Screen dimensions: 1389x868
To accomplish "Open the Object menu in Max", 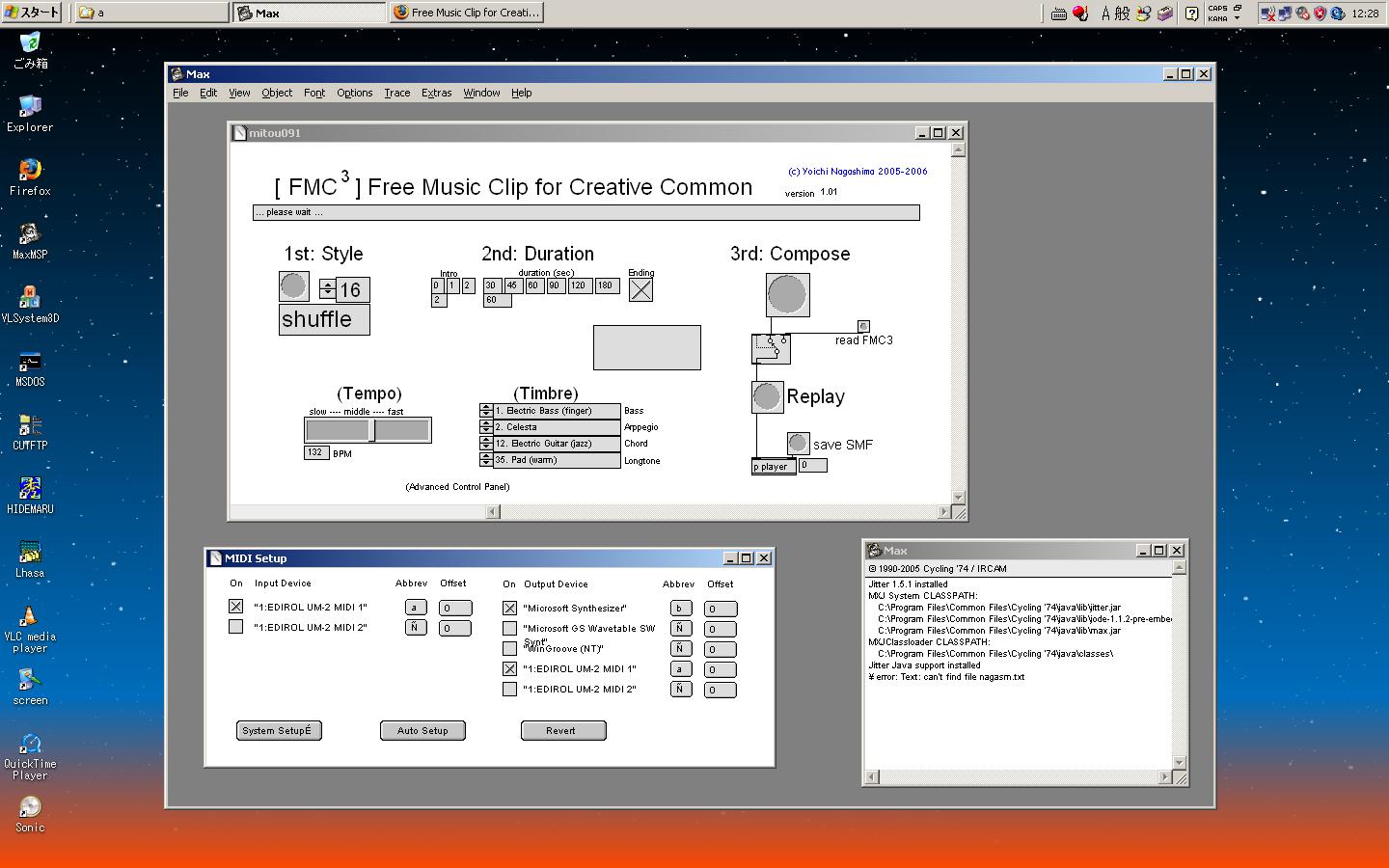I will (277, 93).
